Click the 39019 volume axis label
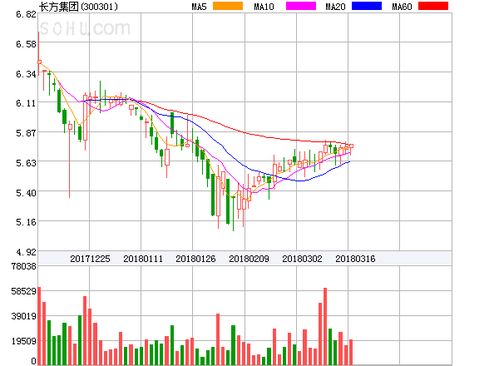 pos(24,316)
